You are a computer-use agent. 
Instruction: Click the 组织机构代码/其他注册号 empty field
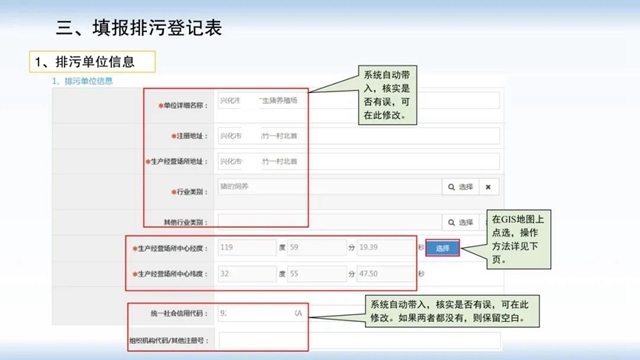(359, 340)
